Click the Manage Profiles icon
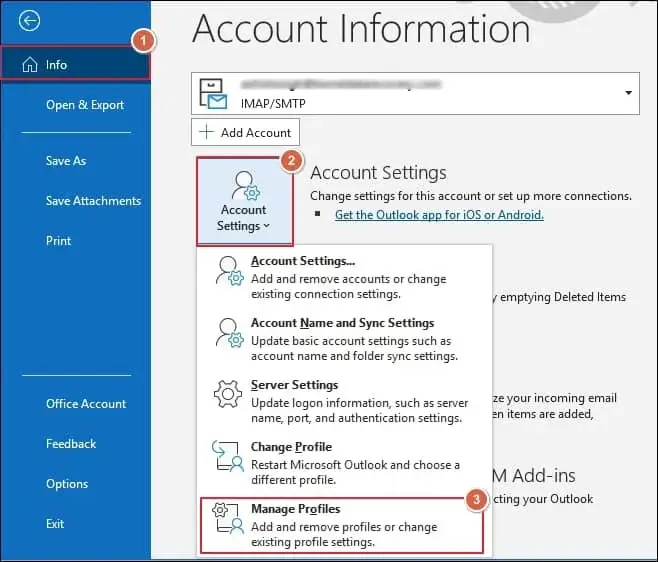Image resolution: width=658 pixels, height=562 pixels. tap(228, 518)
